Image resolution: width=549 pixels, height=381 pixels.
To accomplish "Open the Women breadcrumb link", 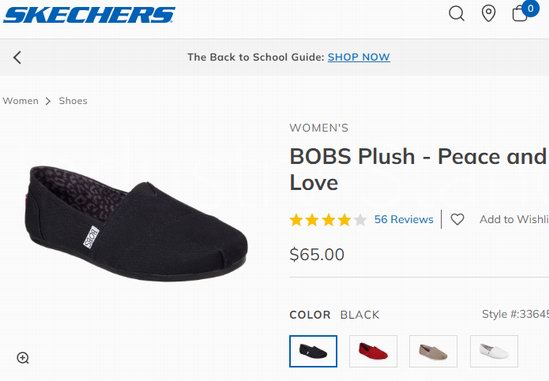I will pos(21,101).
